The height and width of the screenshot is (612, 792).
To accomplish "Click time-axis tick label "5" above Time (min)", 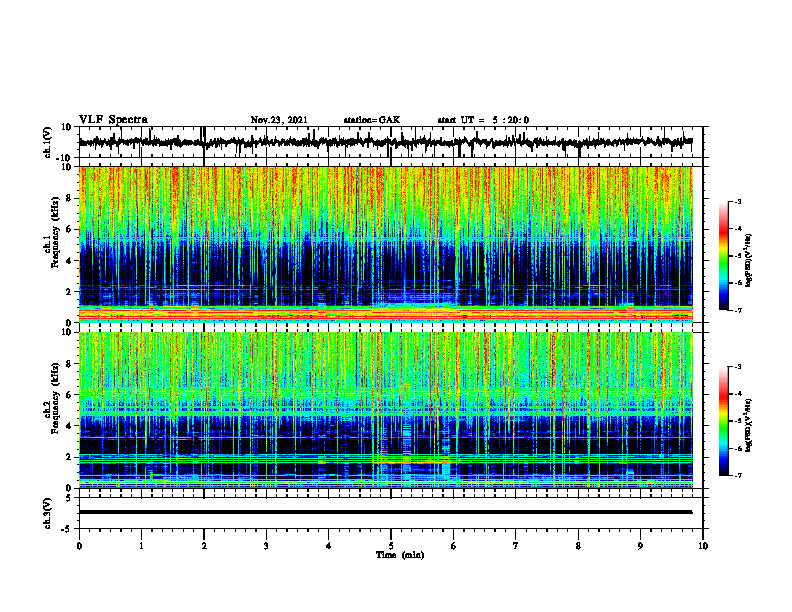I will click(x=391, y=546).
